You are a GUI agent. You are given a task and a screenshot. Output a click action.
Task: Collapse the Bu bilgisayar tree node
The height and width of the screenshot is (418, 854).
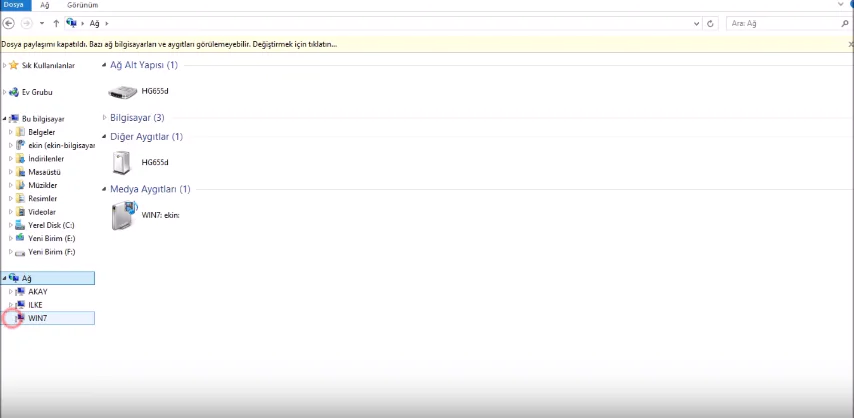point(4,119)
